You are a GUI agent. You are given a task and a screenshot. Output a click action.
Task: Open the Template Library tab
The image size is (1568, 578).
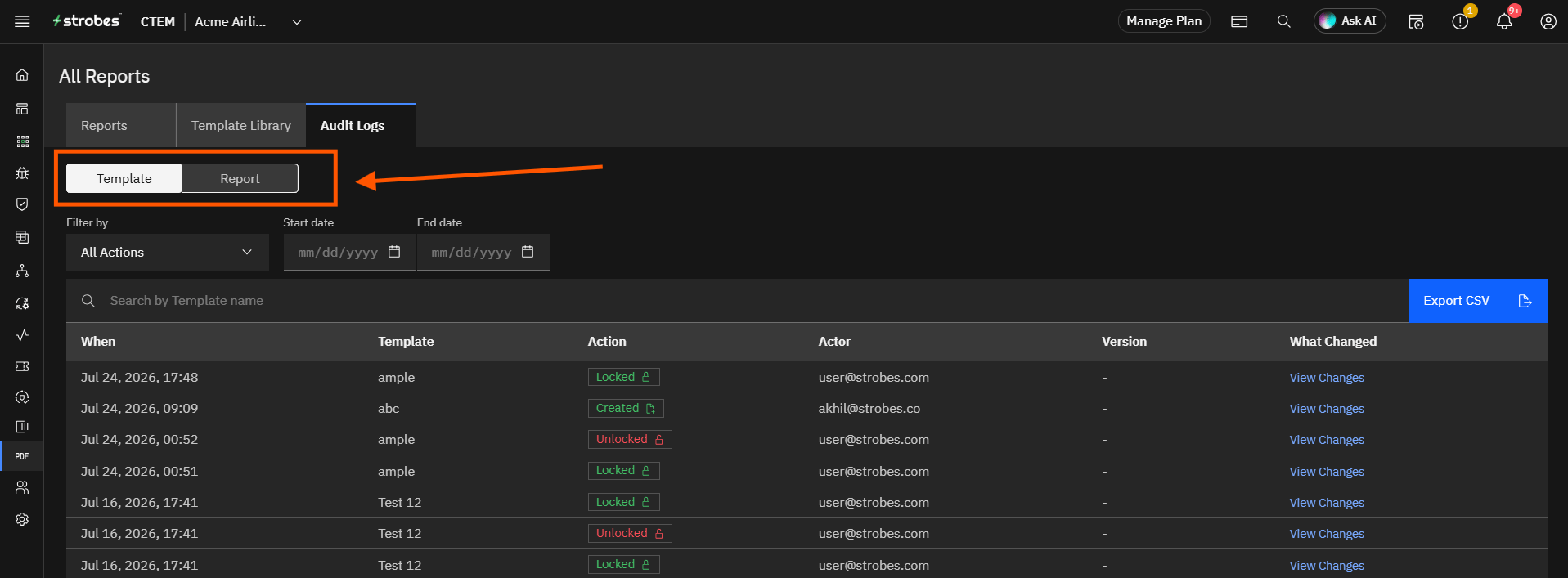[x=241, y=125]
